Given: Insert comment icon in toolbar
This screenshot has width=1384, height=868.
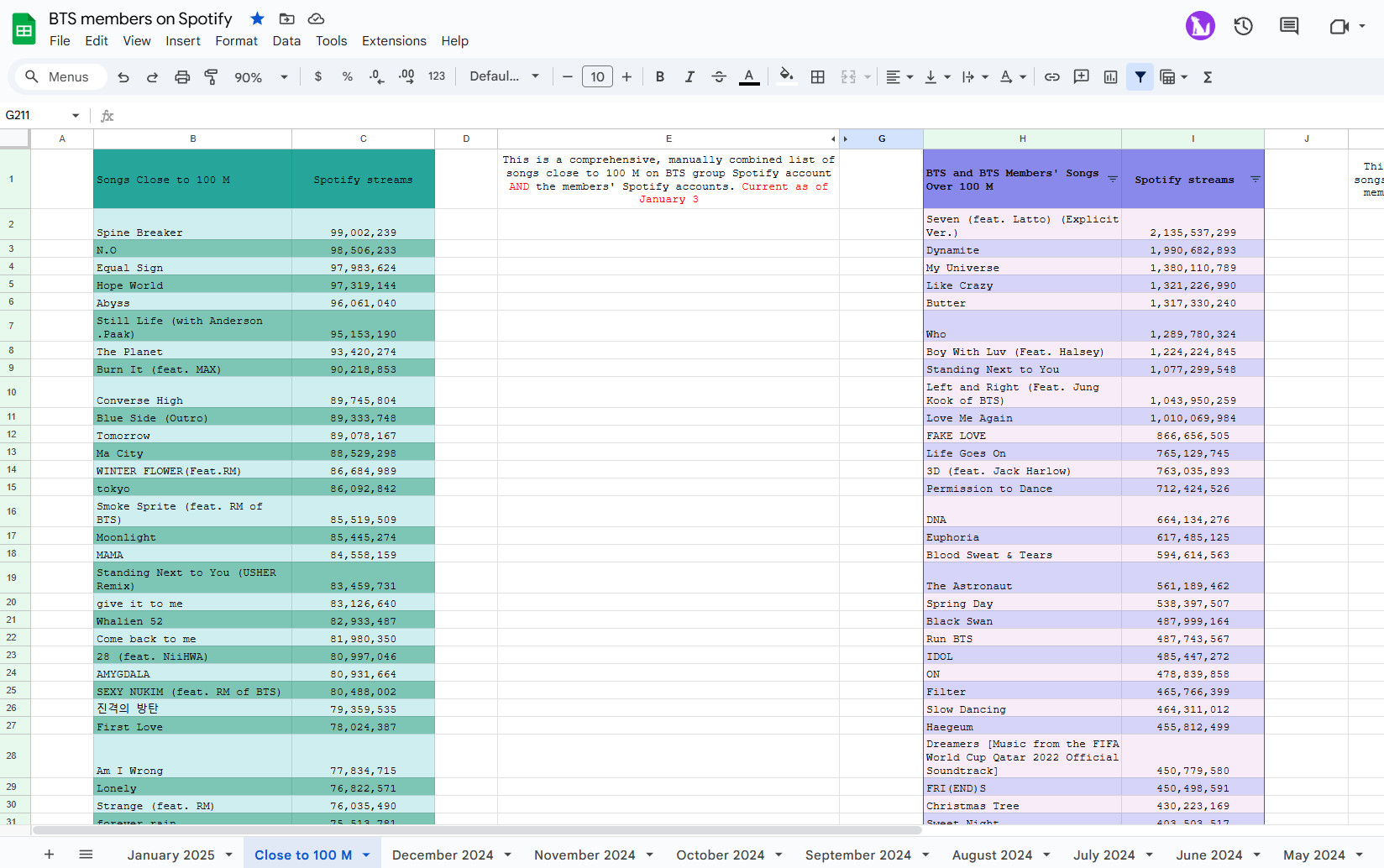Looking at the screenshot, I should click(x=1082, y=76).
